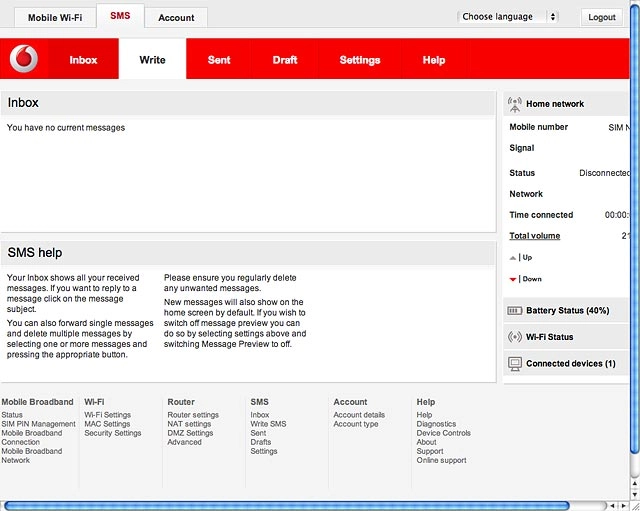Click the horizontal scrollbar right arrow
640x511 pixels.
click(x=623, y=506)
